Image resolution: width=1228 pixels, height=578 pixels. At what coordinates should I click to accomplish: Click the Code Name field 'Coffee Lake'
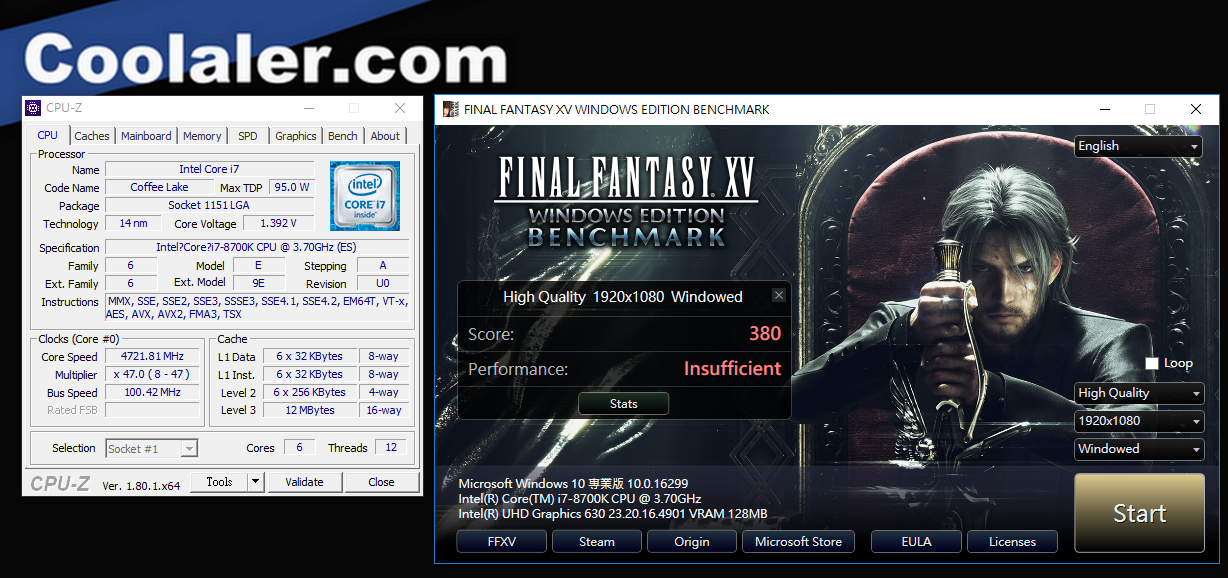click(160, 187)
